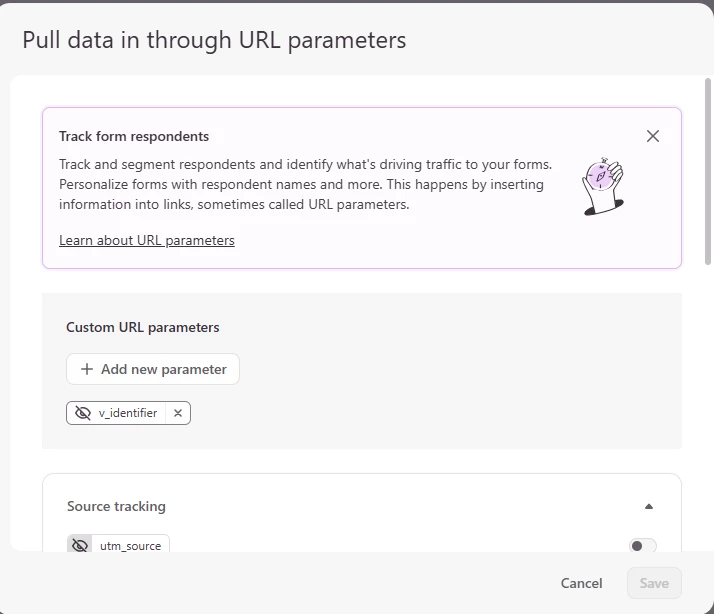Click the dialog's vertical scrollbar

[709, 160]
